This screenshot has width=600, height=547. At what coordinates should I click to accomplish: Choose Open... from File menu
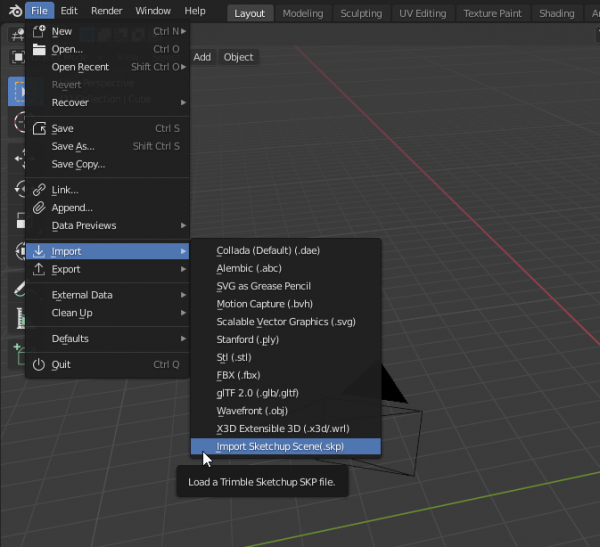pos(108,49)
